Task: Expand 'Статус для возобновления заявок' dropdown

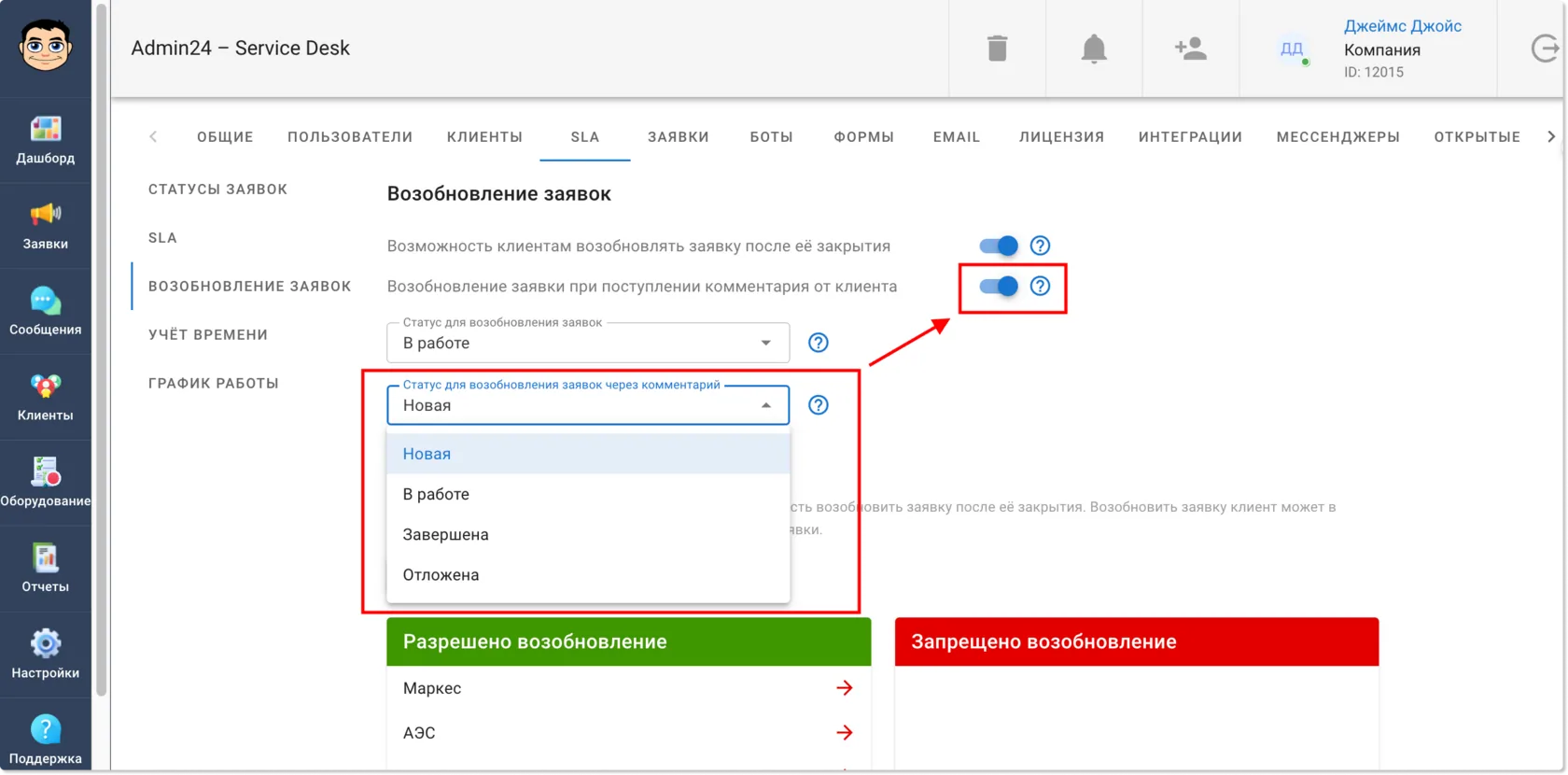Action: pyautogui.click(x=588, y=343)
